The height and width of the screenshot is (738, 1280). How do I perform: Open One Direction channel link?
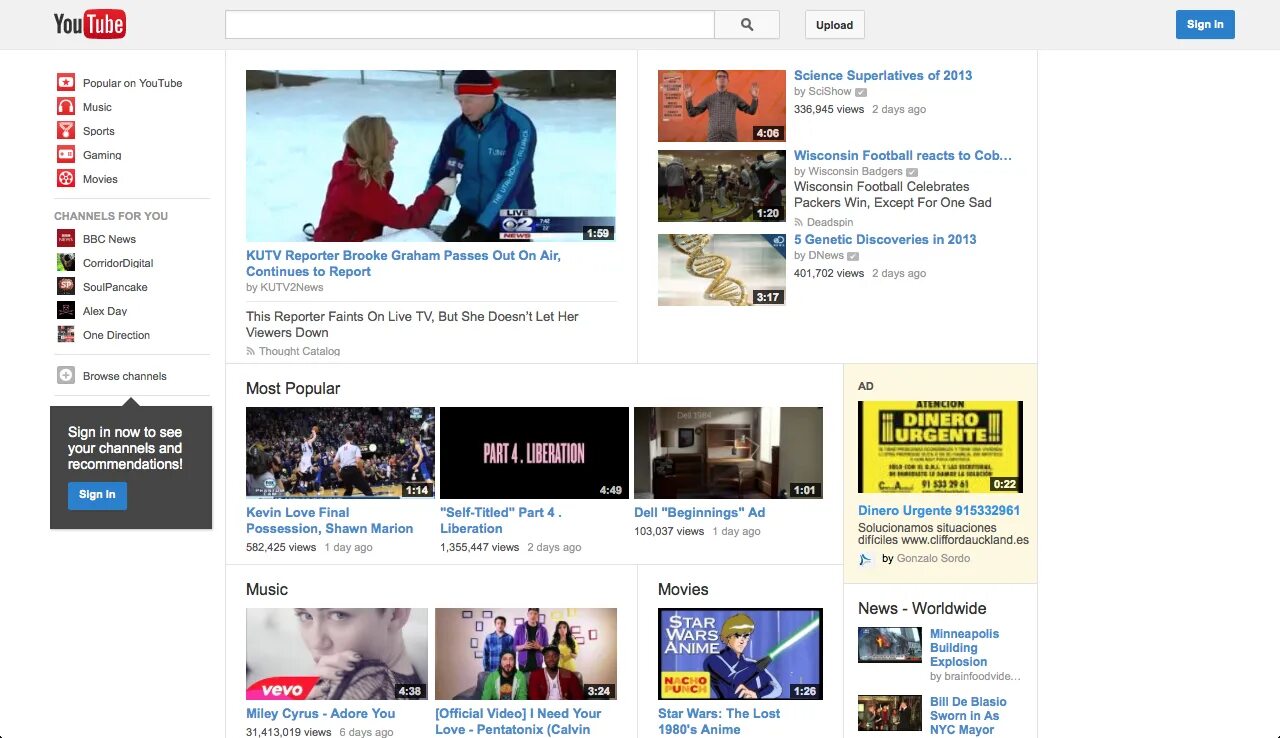[116, 335]
